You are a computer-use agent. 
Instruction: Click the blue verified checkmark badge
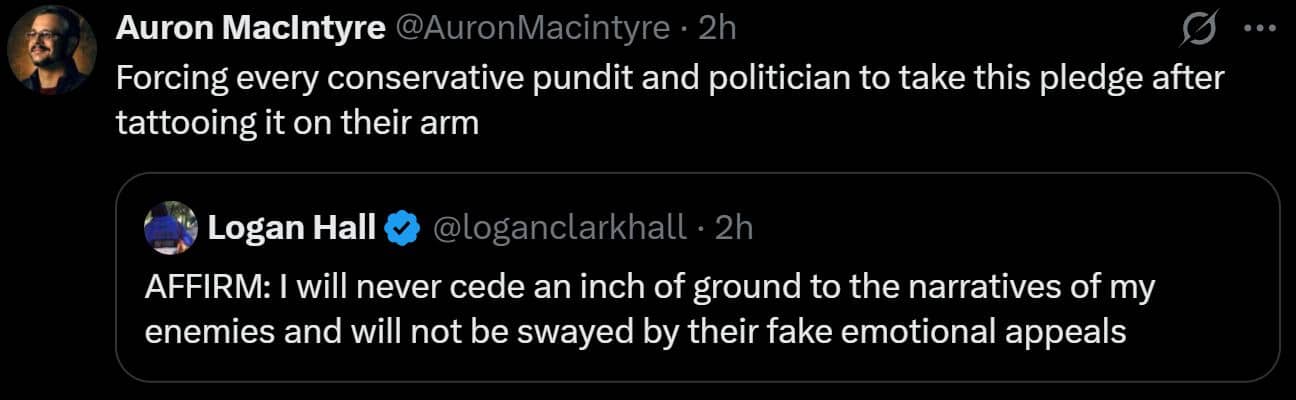coord(403,229)
